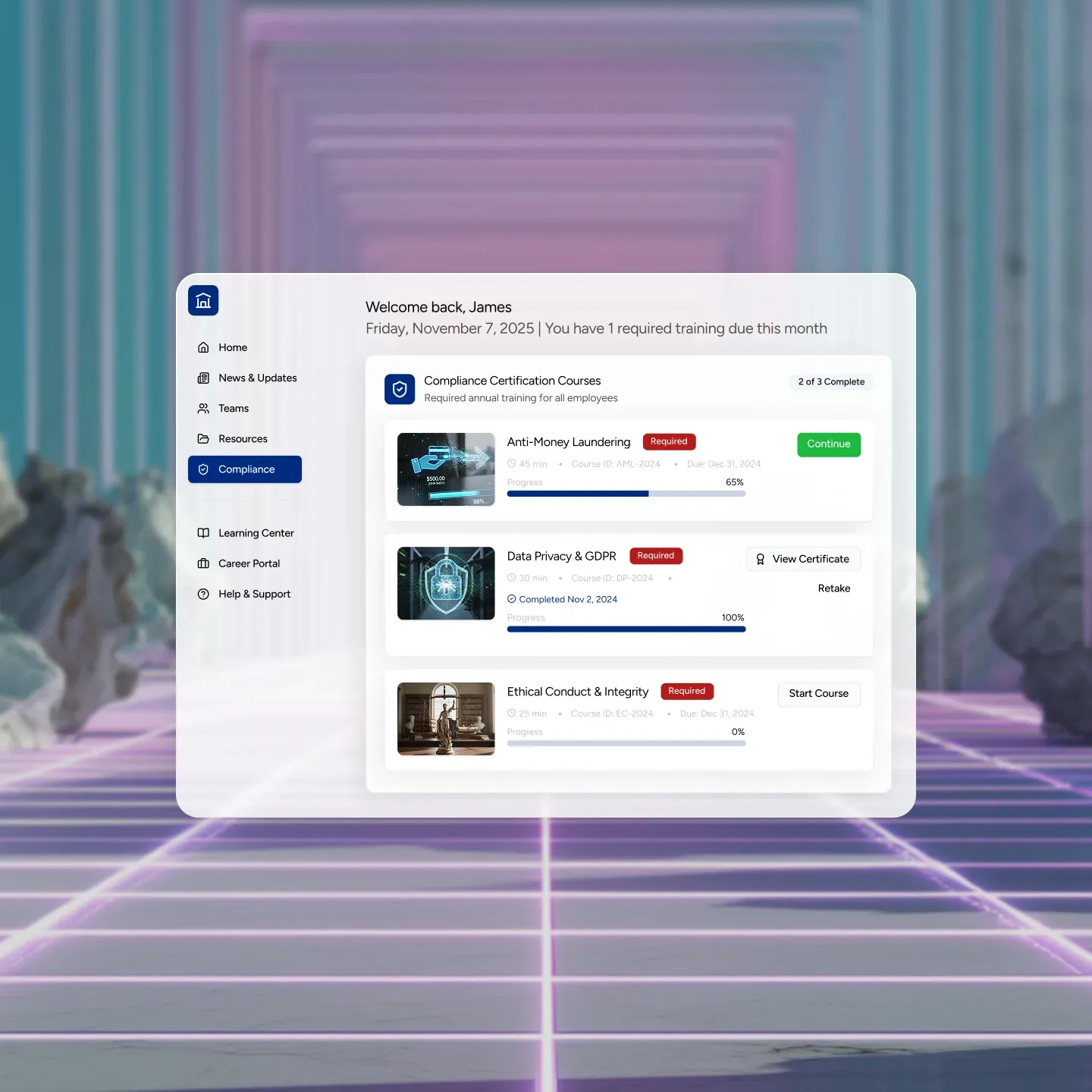Click the Career Portal briefcase icon
This screenshot has width=1092, height=1092.
[x=203, y=563]
